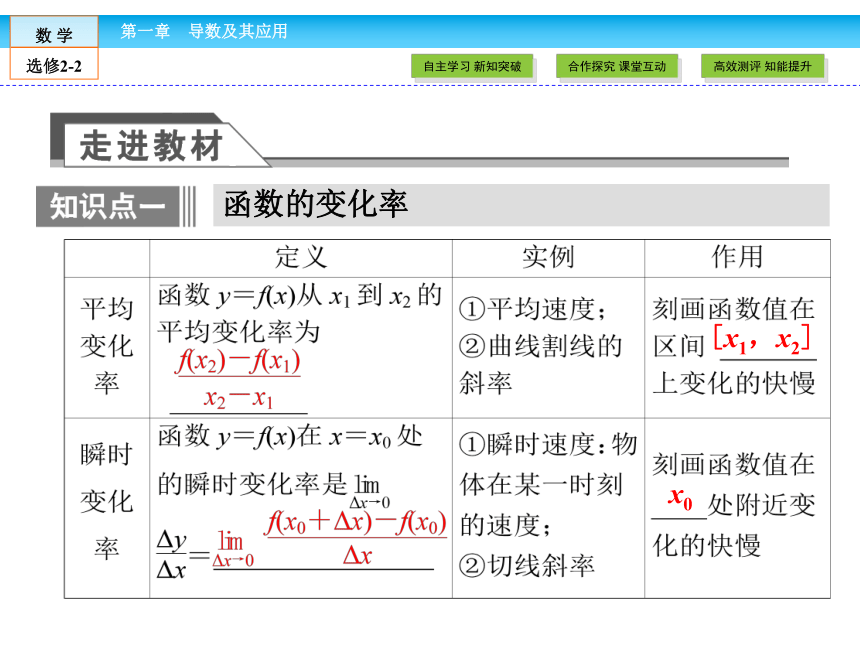Click the text ②曲线割线的斜率
This screenshot has height=645, width=860.
click(541, 364)
